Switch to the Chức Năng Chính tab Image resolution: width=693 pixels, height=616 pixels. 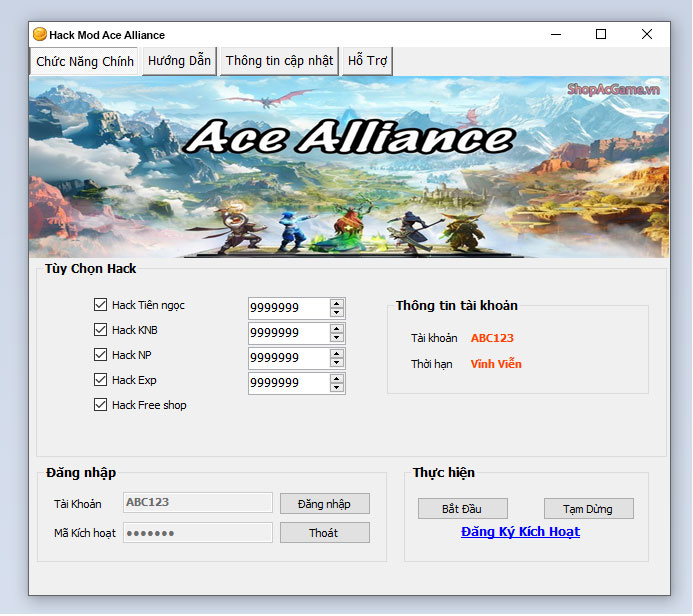(x=84, y=61)
